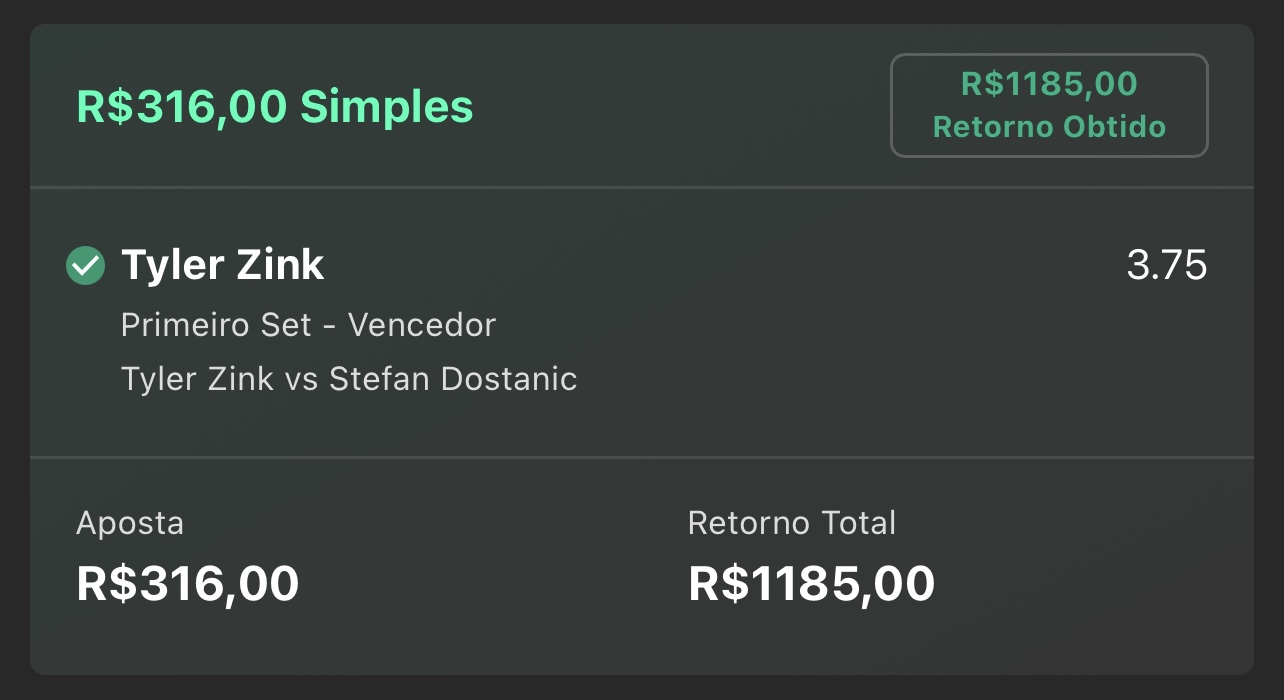Select the R$316,00 stake amount under Aposta
Screen dimensions: 1284x700
point(188,584)
